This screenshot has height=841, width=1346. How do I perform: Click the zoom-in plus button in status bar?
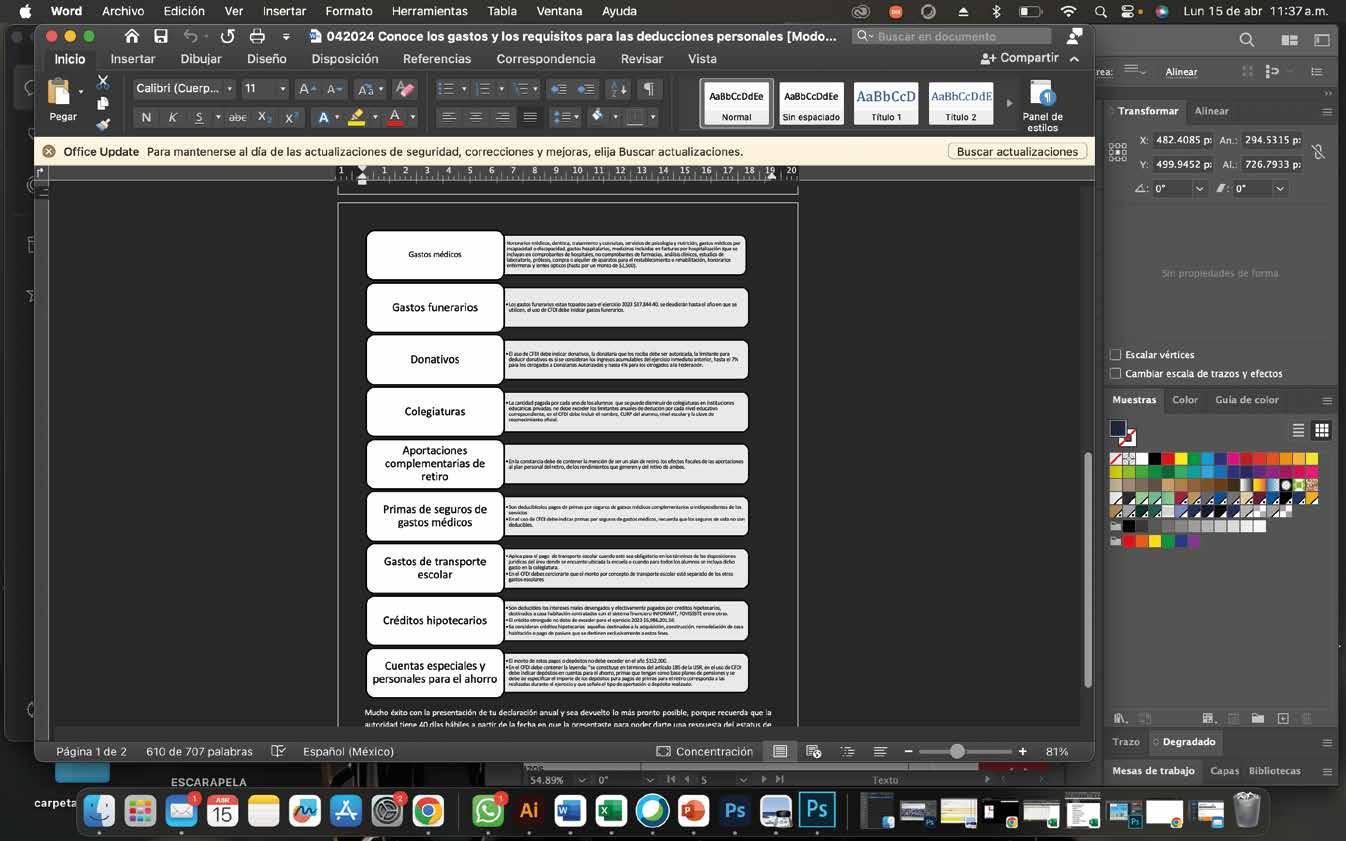coord(1022,751)
